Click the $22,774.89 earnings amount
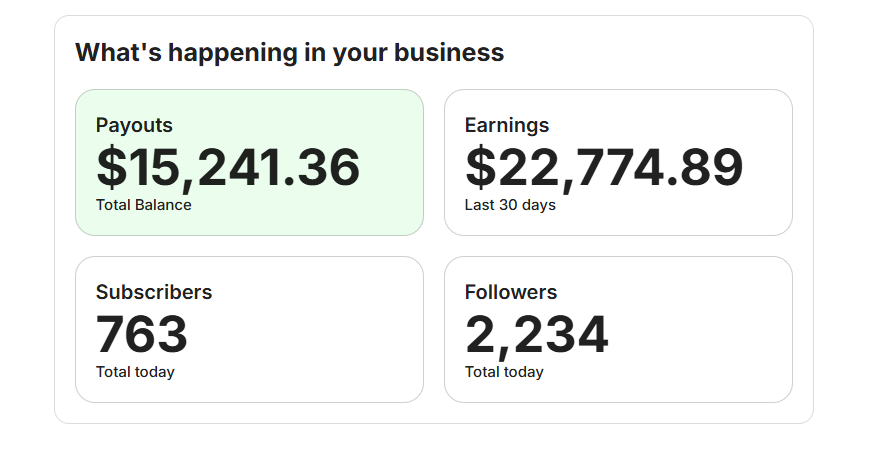The height and width of the screenshot is (450, 870). 604,167
